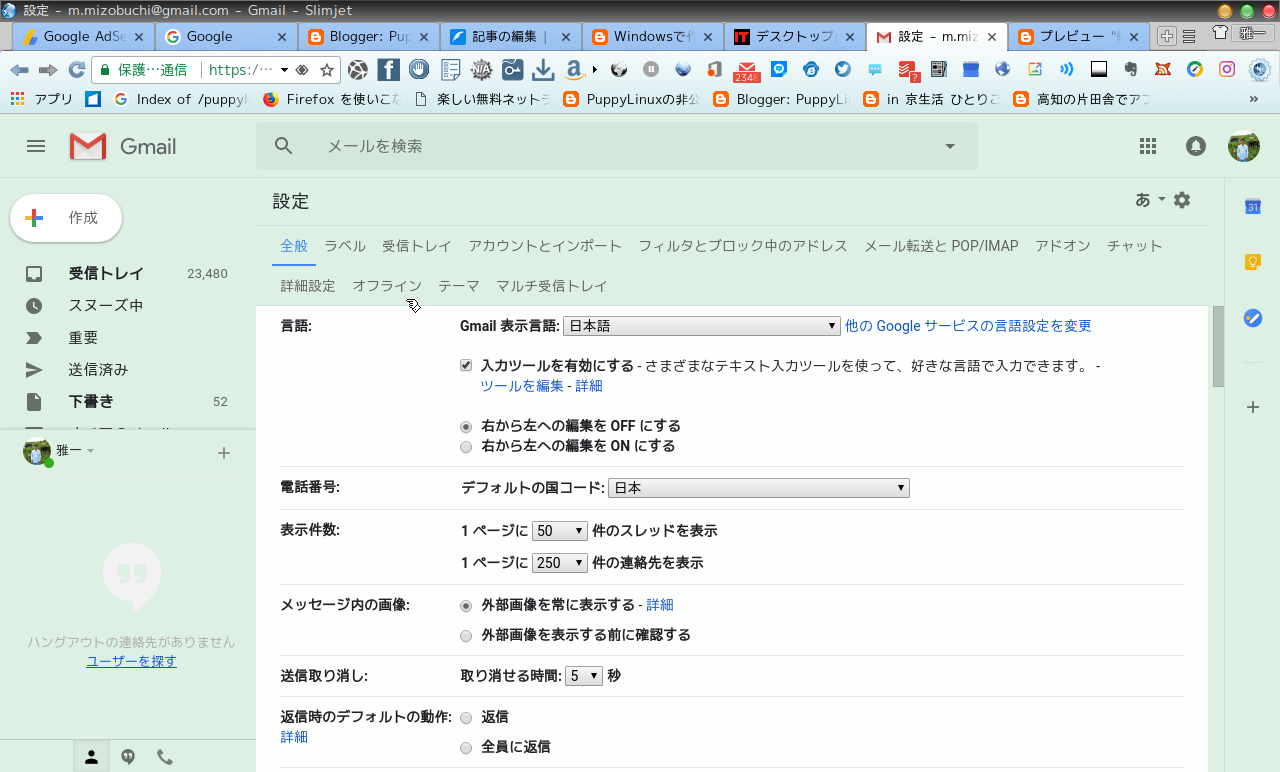
Task: Click inside the メールを検索 search field
Action: click(x=500, y=145)
